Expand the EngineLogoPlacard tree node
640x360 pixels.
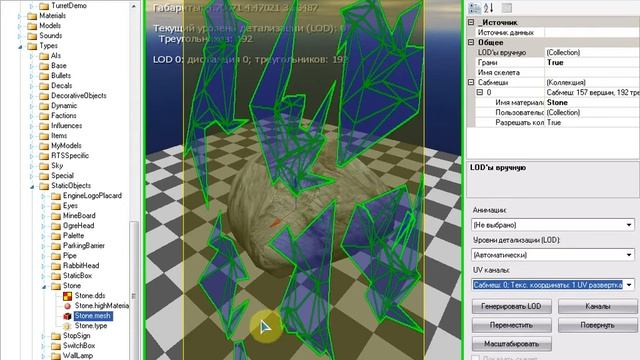[x=44, y=196]
